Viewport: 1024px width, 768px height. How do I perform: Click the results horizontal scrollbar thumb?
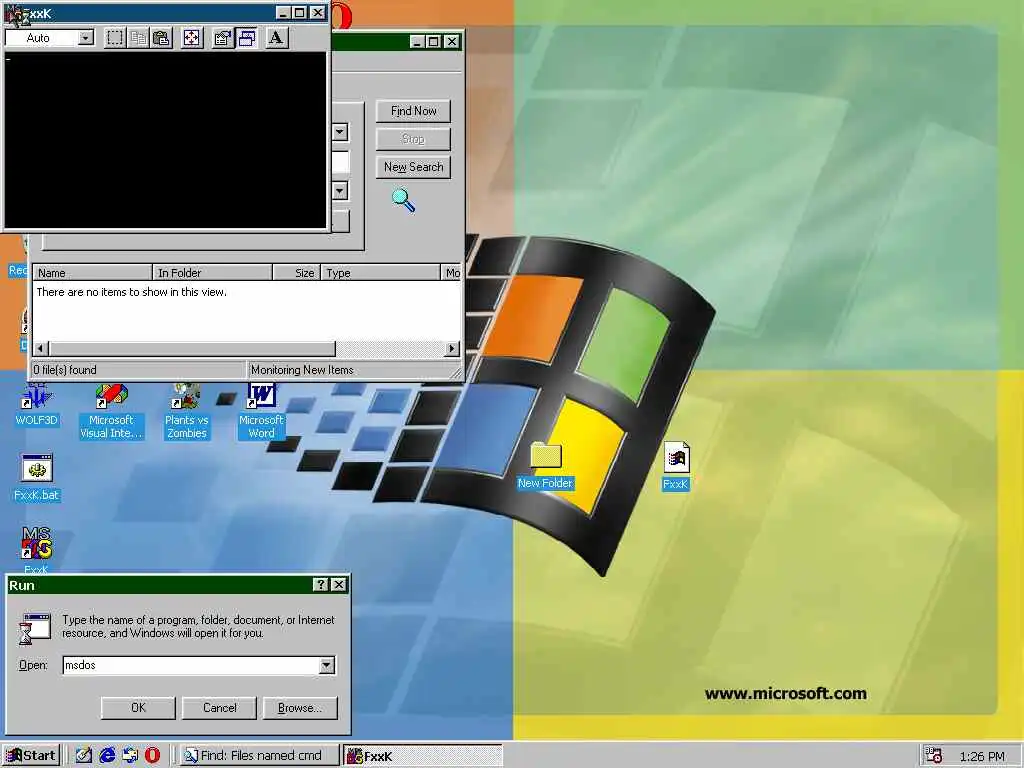click(x=193, y=349)
